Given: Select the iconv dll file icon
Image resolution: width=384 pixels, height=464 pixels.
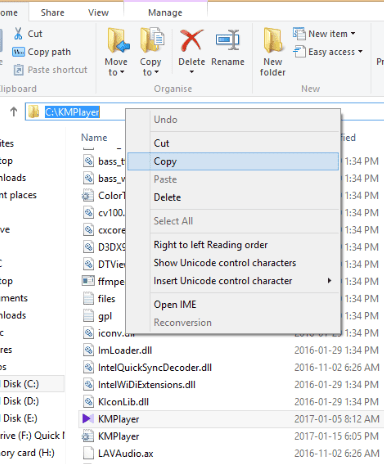Looking at the screenshot, I should pyautogui.click(x=88, y=333).
